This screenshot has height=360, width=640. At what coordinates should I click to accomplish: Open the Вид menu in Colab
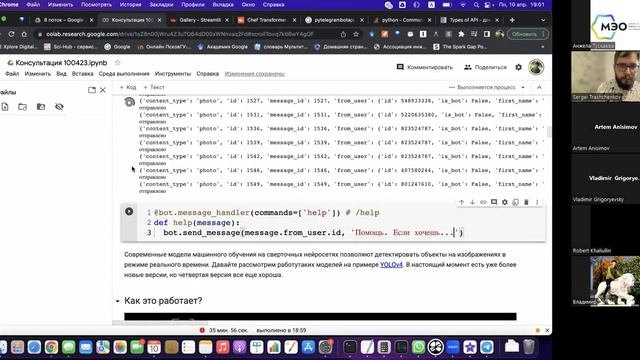pyautogui.click(x=61, y=74)
